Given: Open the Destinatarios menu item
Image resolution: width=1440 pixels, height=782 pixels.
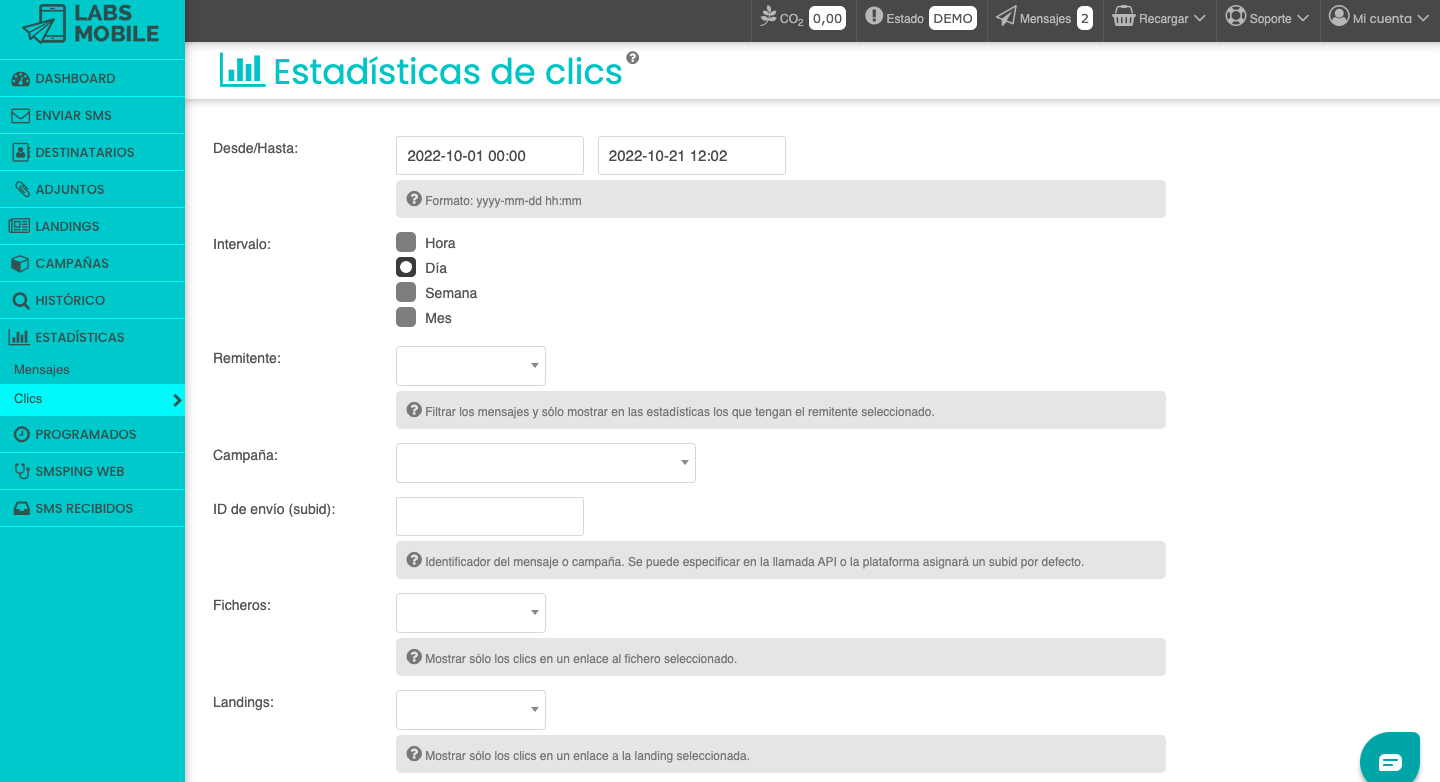Looking at the screenshot, I should (92, 152).
